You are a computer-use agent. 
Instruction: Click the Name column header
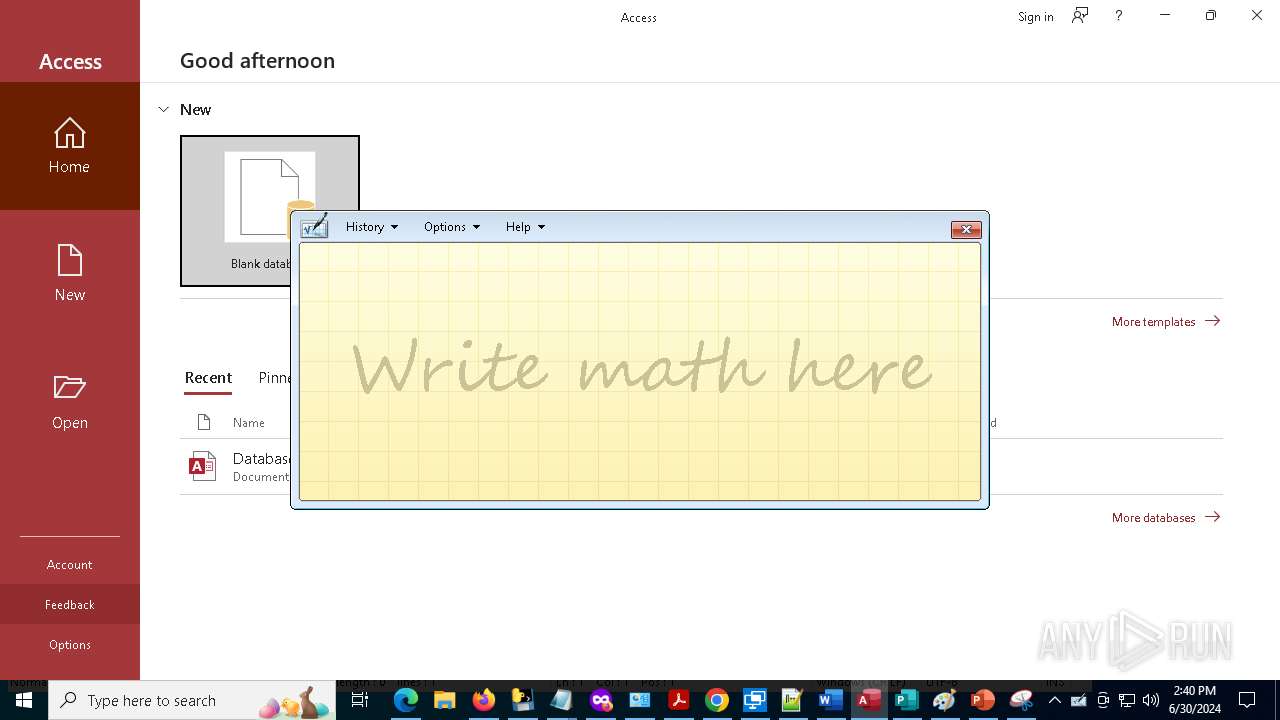coord(249,422)
